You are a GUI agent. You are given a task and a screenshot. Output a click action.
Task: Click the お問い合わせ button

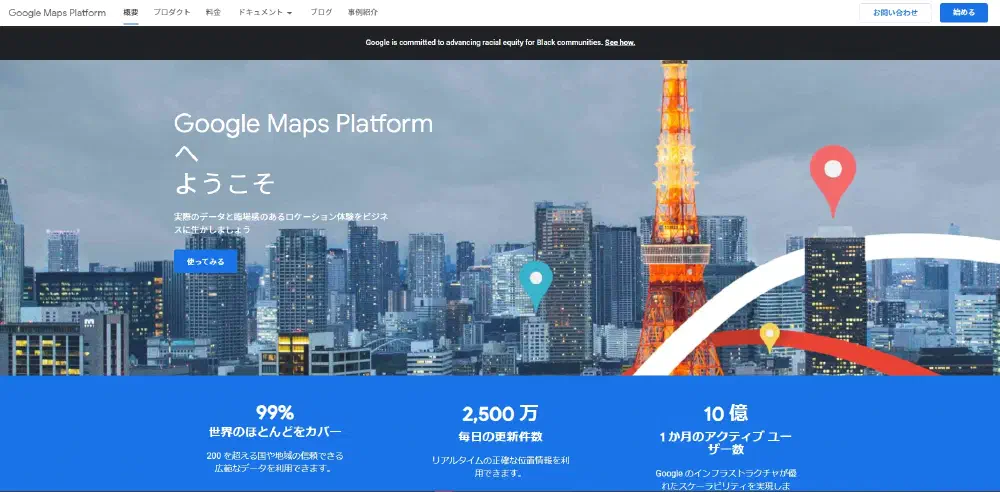895,13
